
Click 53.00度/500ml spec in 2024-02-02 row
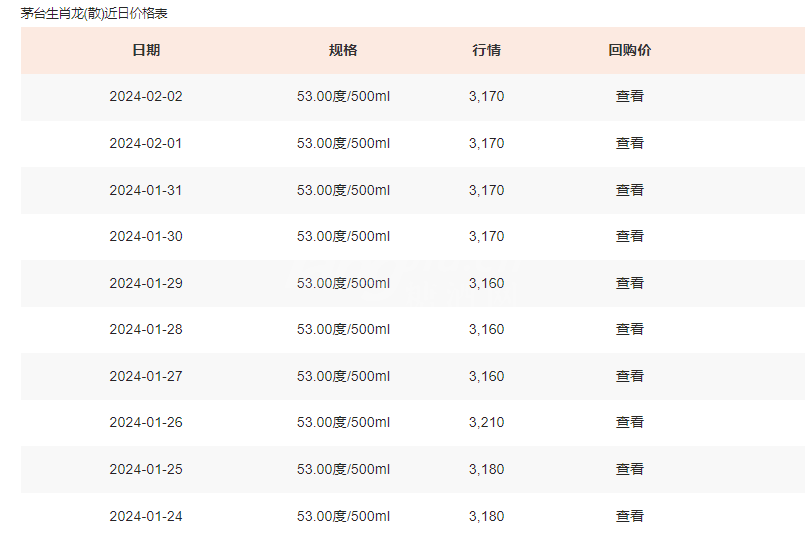pos(343,97)
